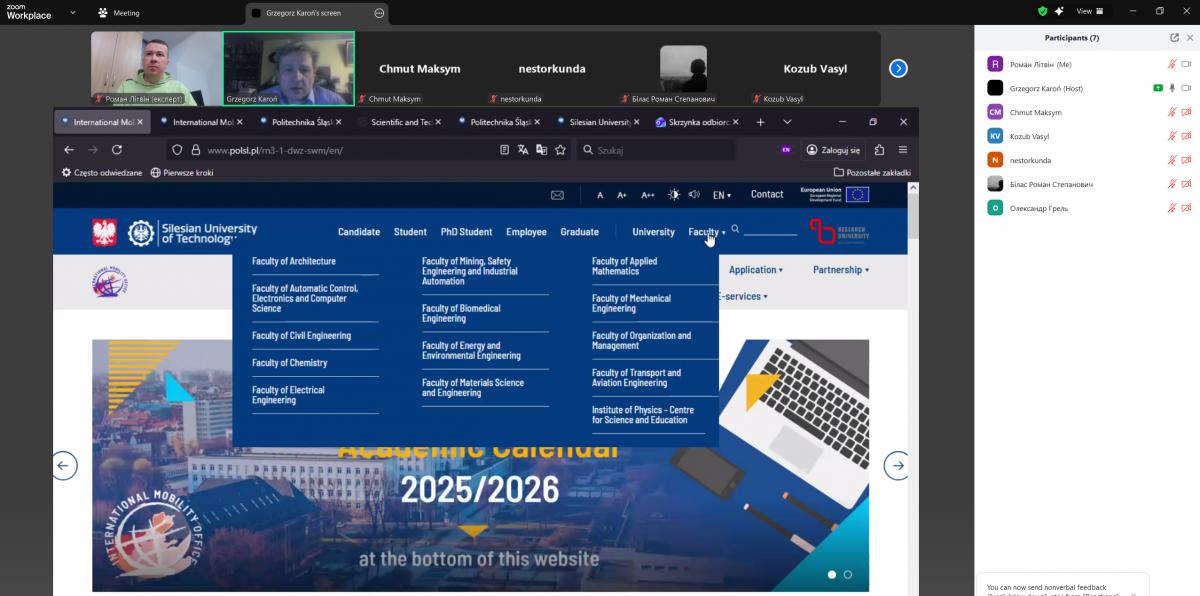This screenshot has width=1200, height=596.
Task: Click the green encryption shield icon
Action: [x=1042, y=11]
